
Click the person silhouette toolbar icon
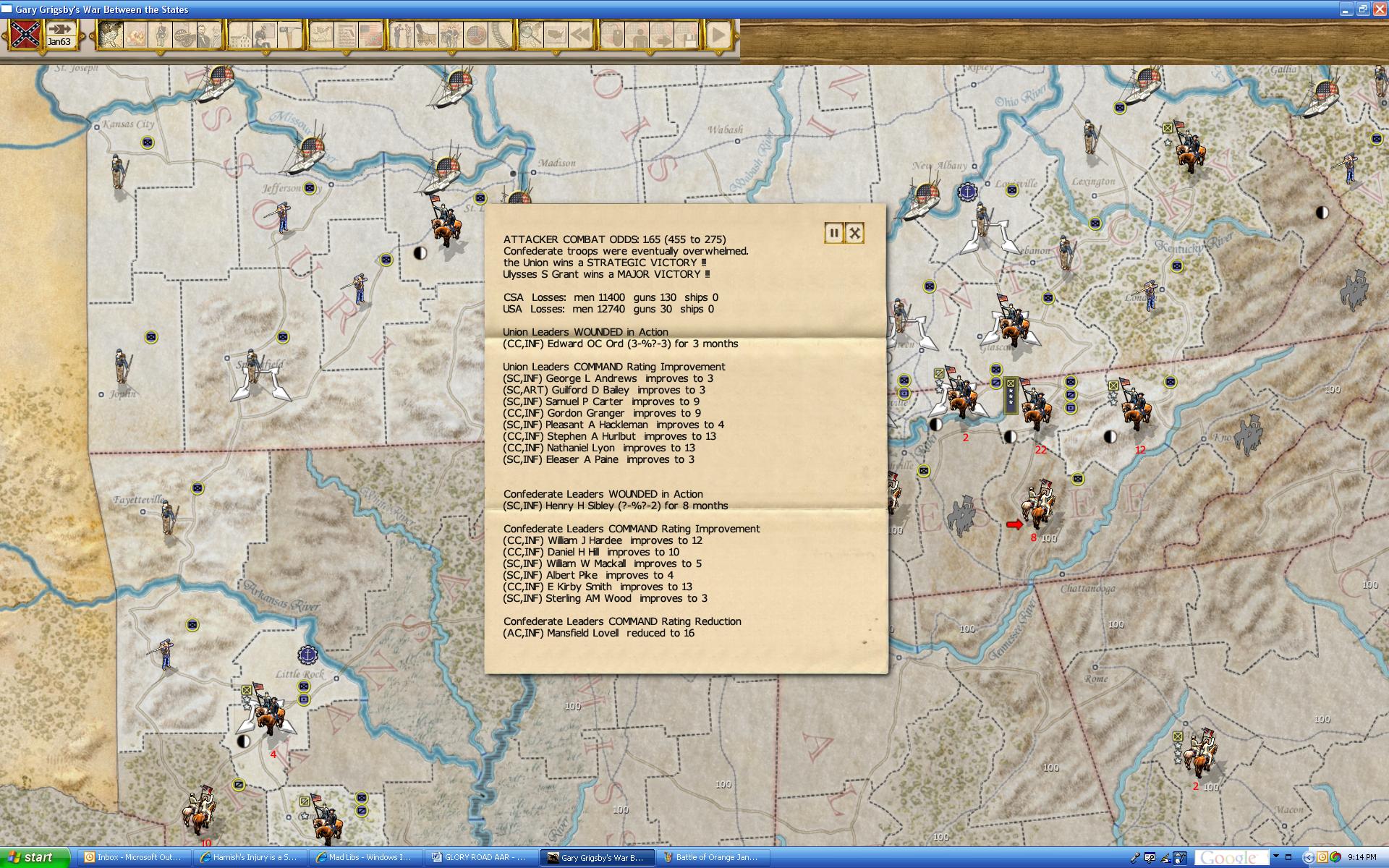pyautogui.click(x=637, y=34)
